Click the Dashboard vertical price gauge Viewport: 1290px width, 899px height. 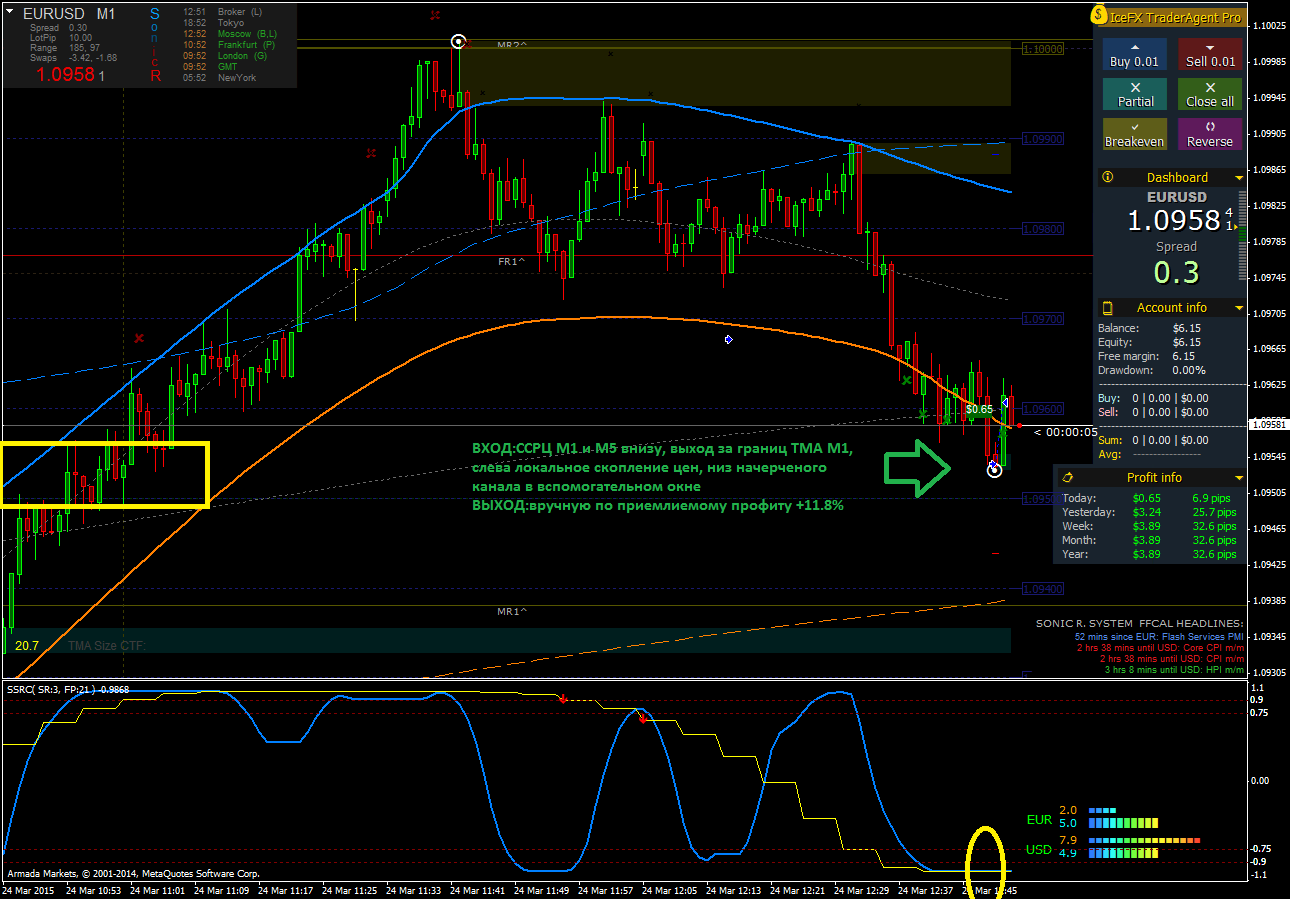[1242, 234]
